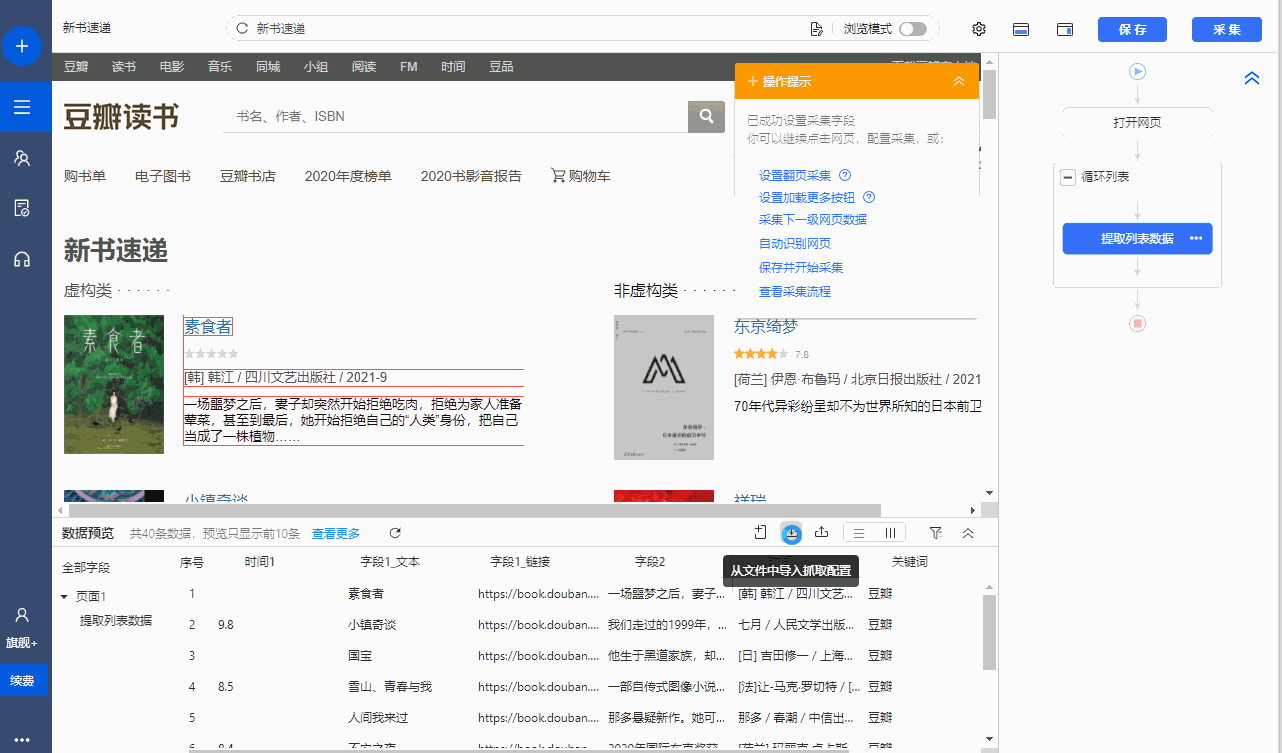Click 保存并开始采集 link
Image resolution: width=1282 pixels, height=753 pixels.
(x=801, y=267)
